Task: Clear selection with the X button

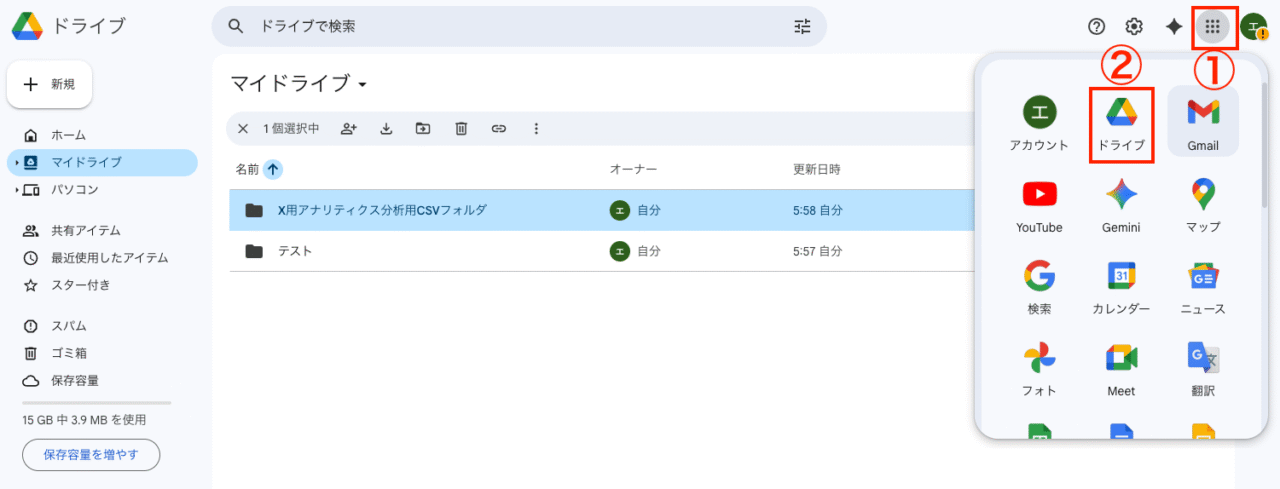Action: tap(243, 129)
